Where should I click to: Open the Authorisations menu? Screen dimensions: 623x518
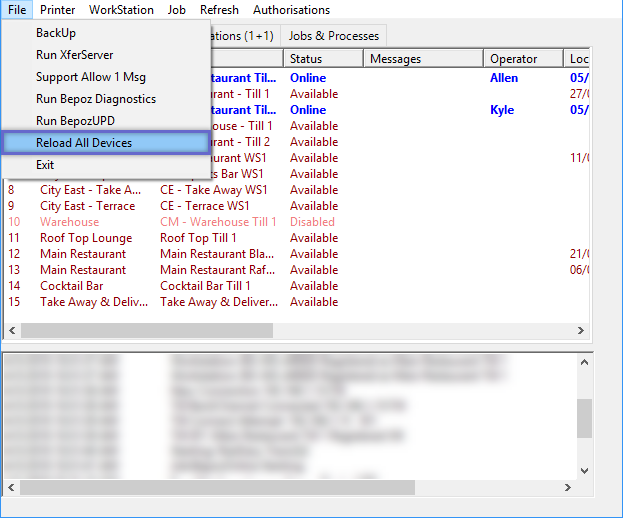point(291,10)
